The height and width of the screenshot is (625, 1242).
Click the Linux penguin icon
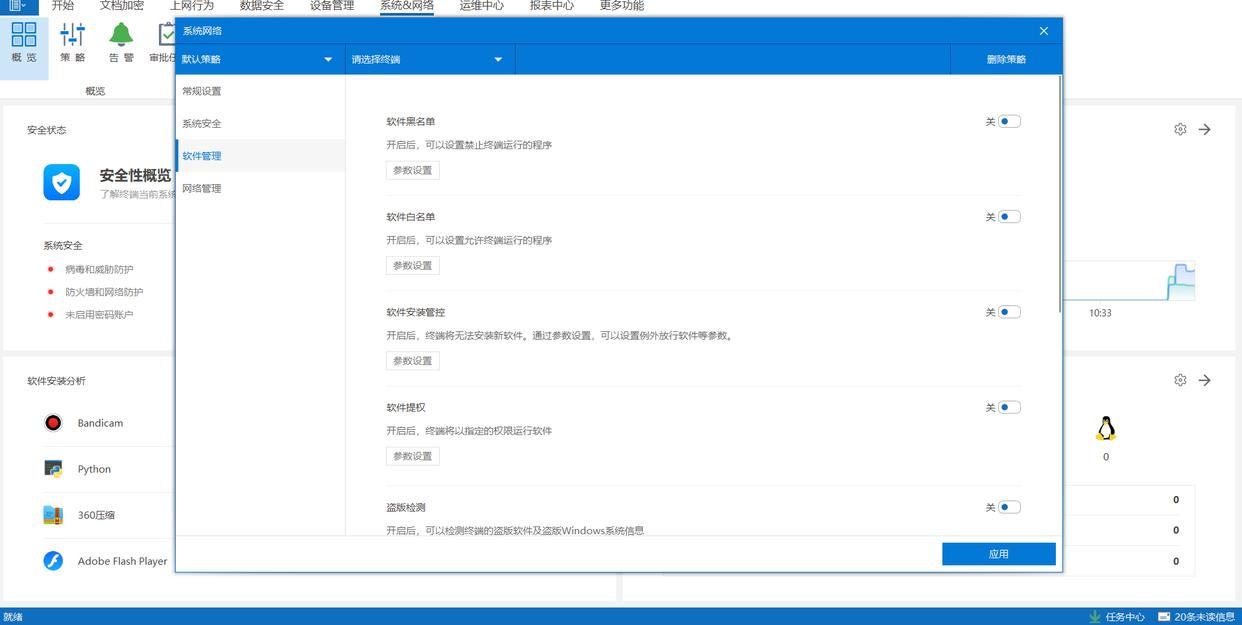click(x=1105, y=430)
